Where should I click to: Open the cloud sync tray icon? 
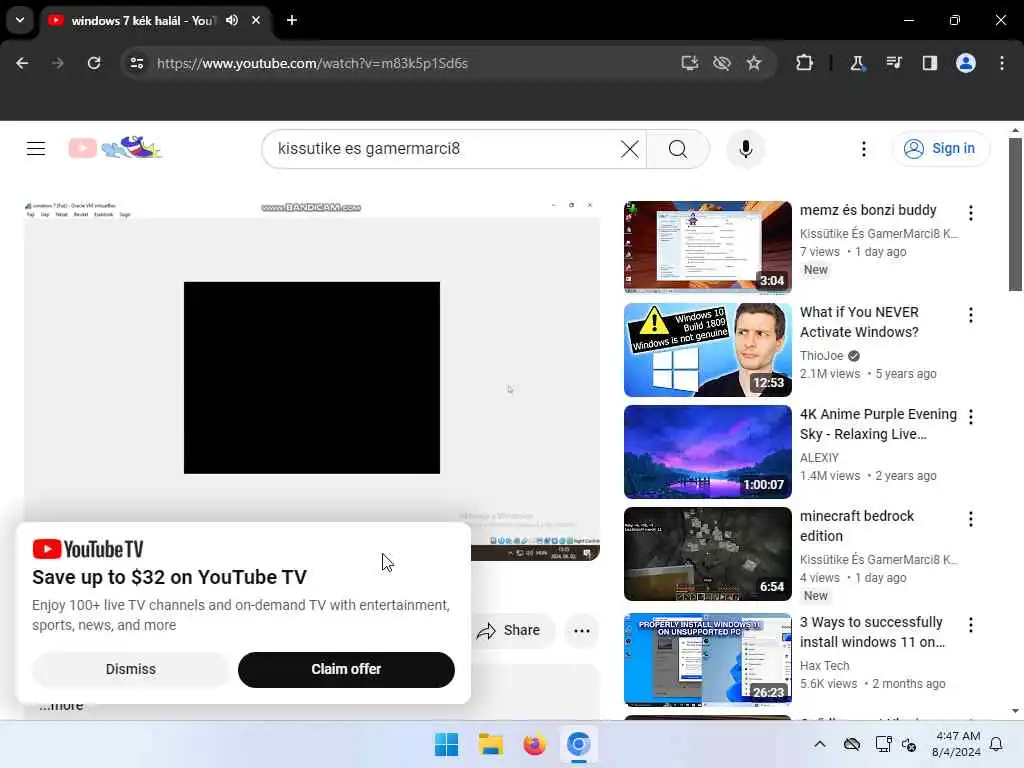click(x=852, y=744)
